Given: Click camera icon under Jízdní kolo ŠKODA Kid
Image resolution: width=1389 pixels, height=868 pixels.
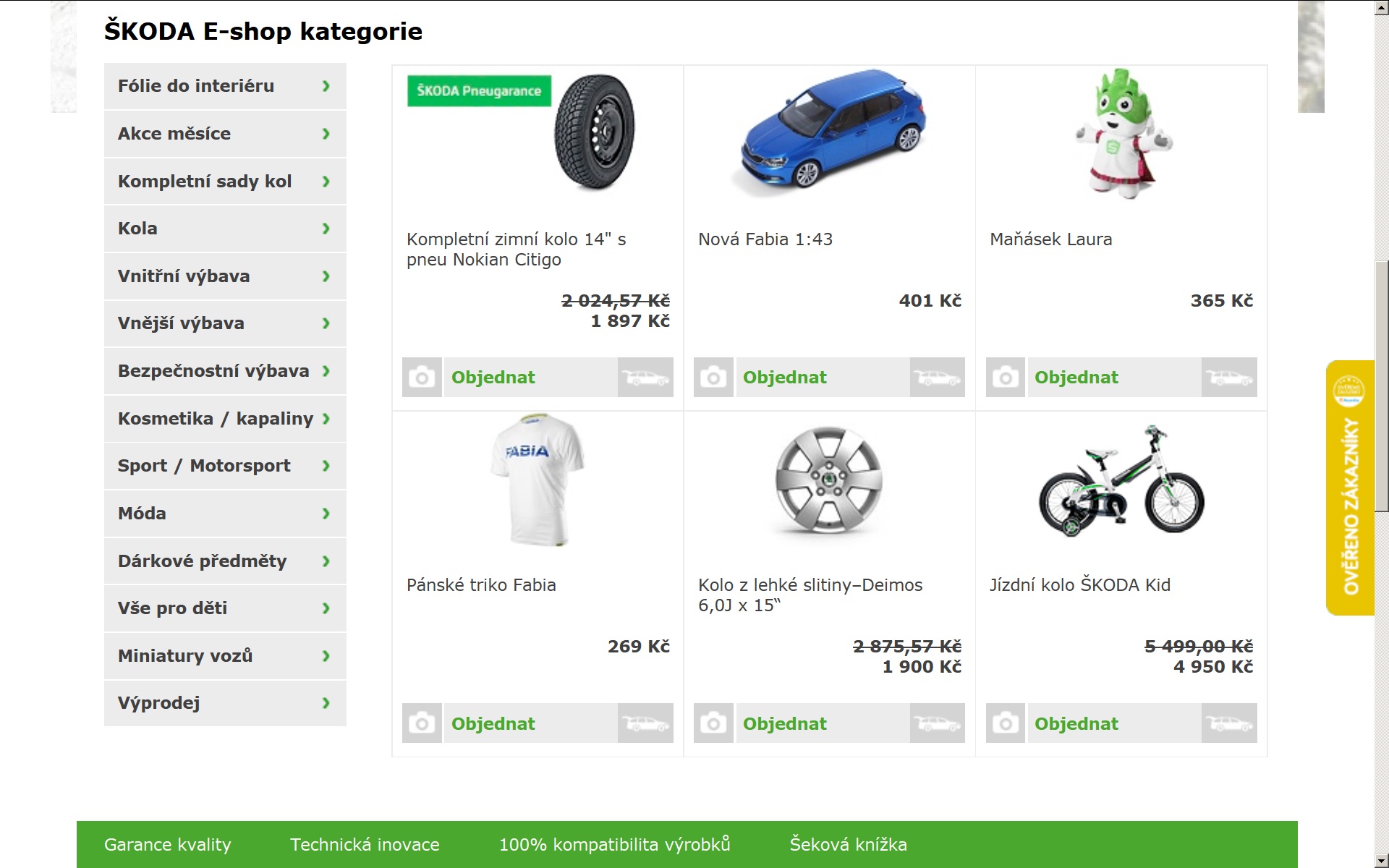Looking at the screenshot, I should tap(1006, 723).
